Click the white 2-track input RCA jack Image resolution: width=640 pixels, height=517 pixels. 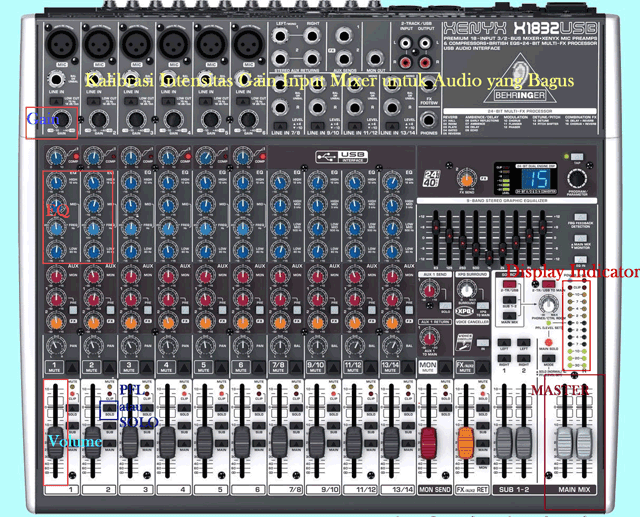406,42
